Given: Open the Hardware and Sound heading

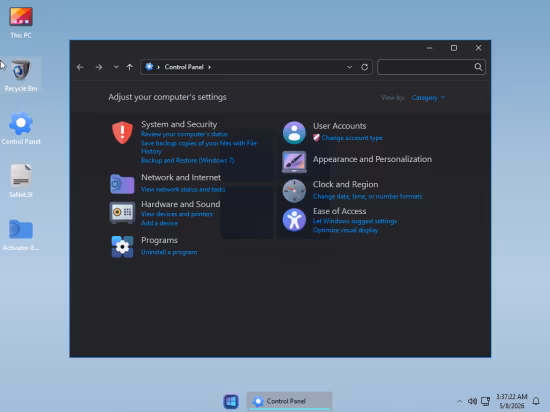Looking at the screenshot, I should 181,204.
